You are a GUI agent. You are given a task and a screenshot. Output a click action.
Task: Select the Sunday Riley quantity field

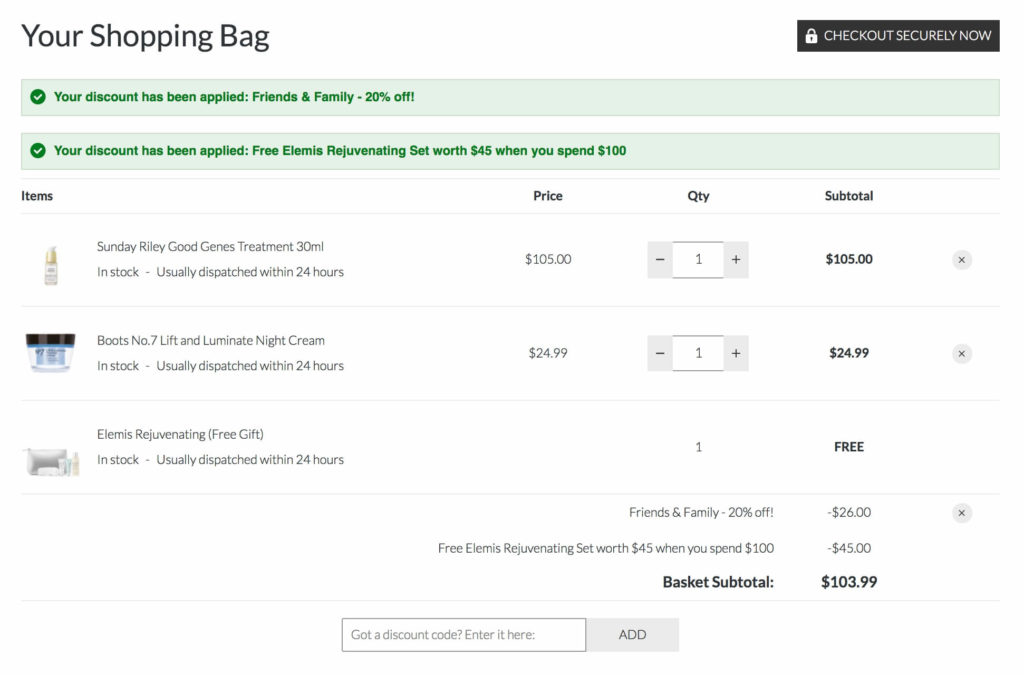[698, 260]
